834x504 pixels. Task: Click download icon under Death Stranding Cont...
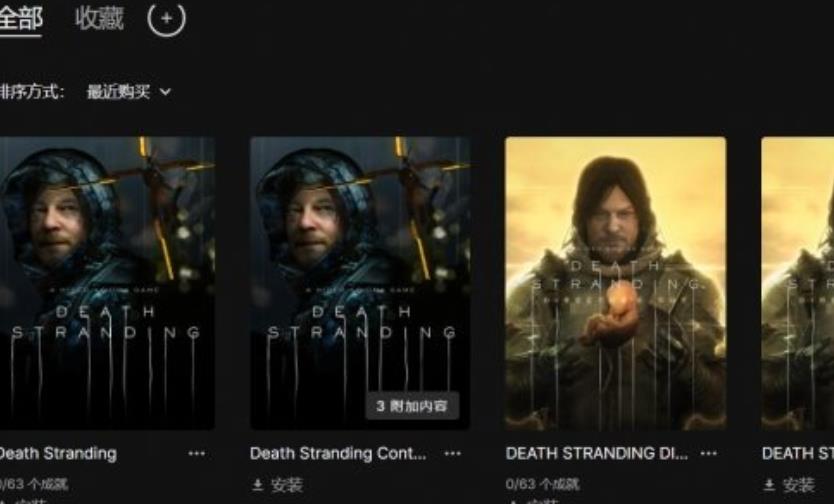click(x=257, y=484)
